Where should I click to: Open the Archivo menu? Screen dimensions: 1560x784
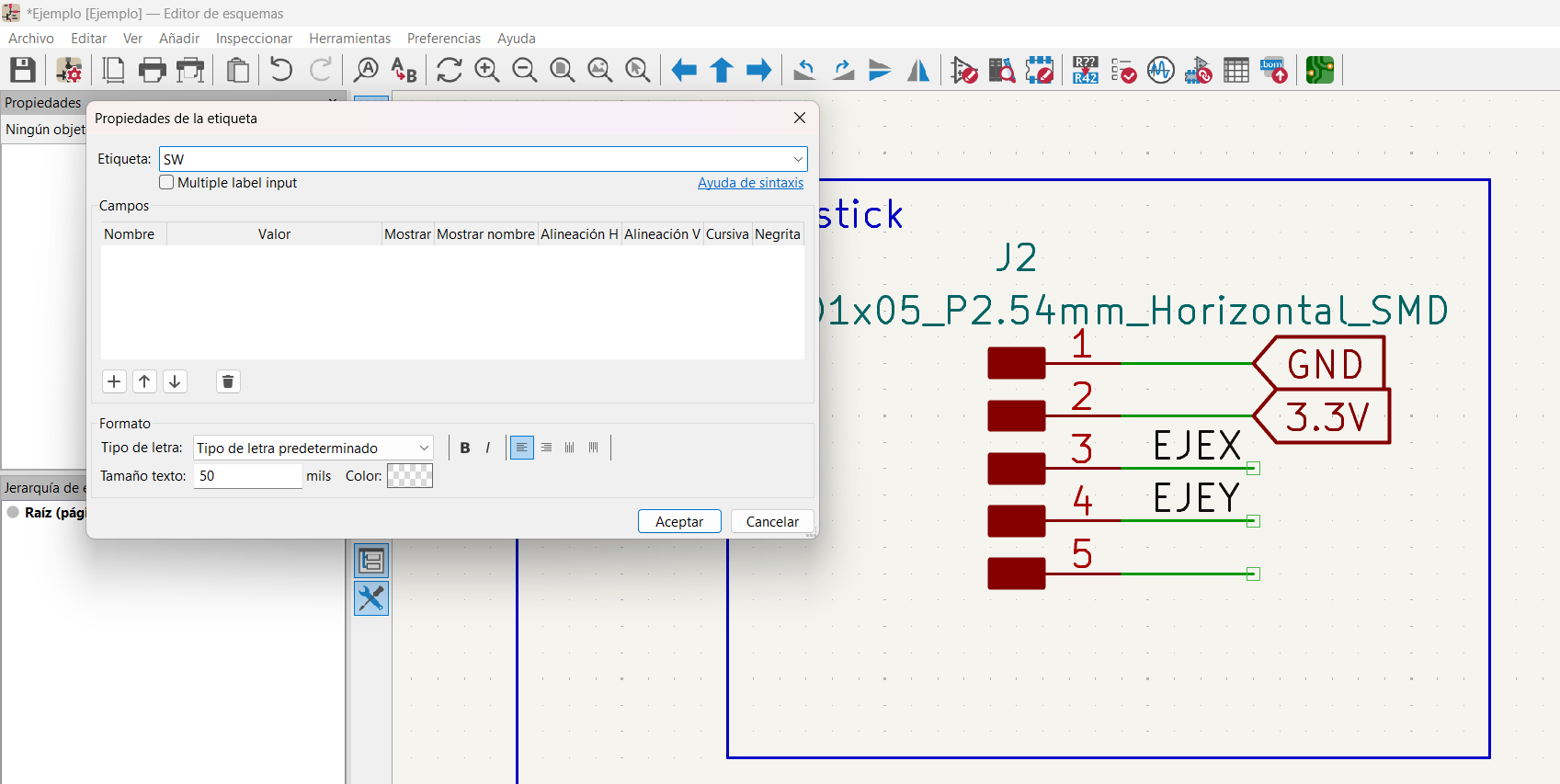tap(31, 39)
